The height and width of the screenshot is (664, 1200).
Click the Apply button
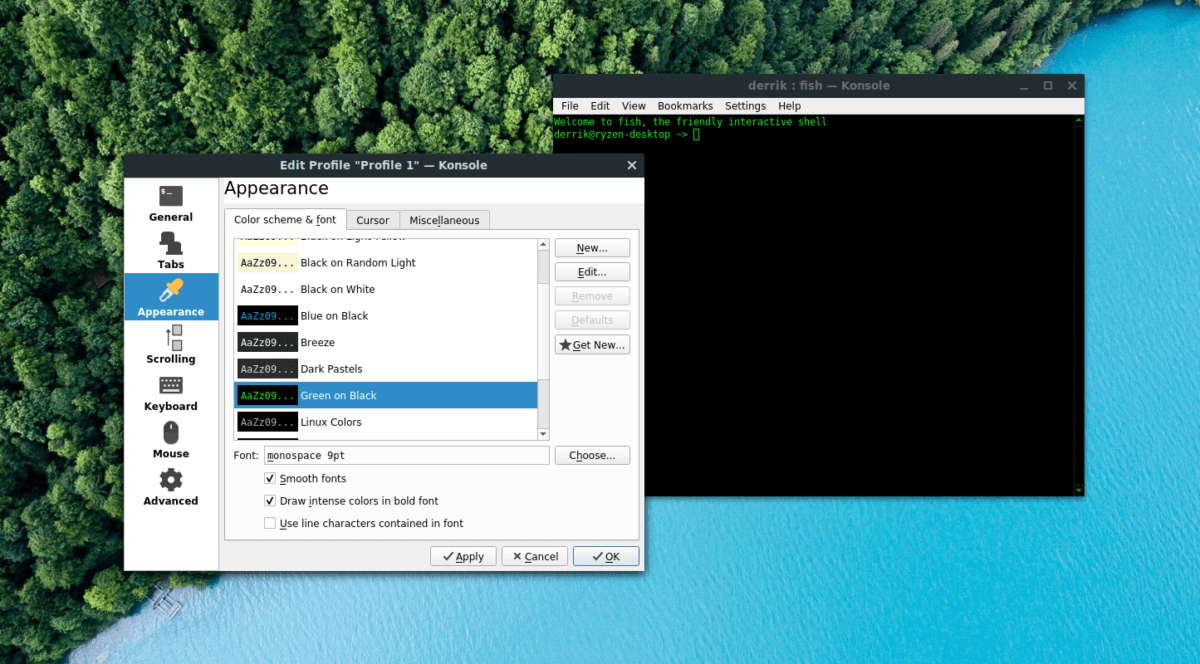(x=463, y=556)
